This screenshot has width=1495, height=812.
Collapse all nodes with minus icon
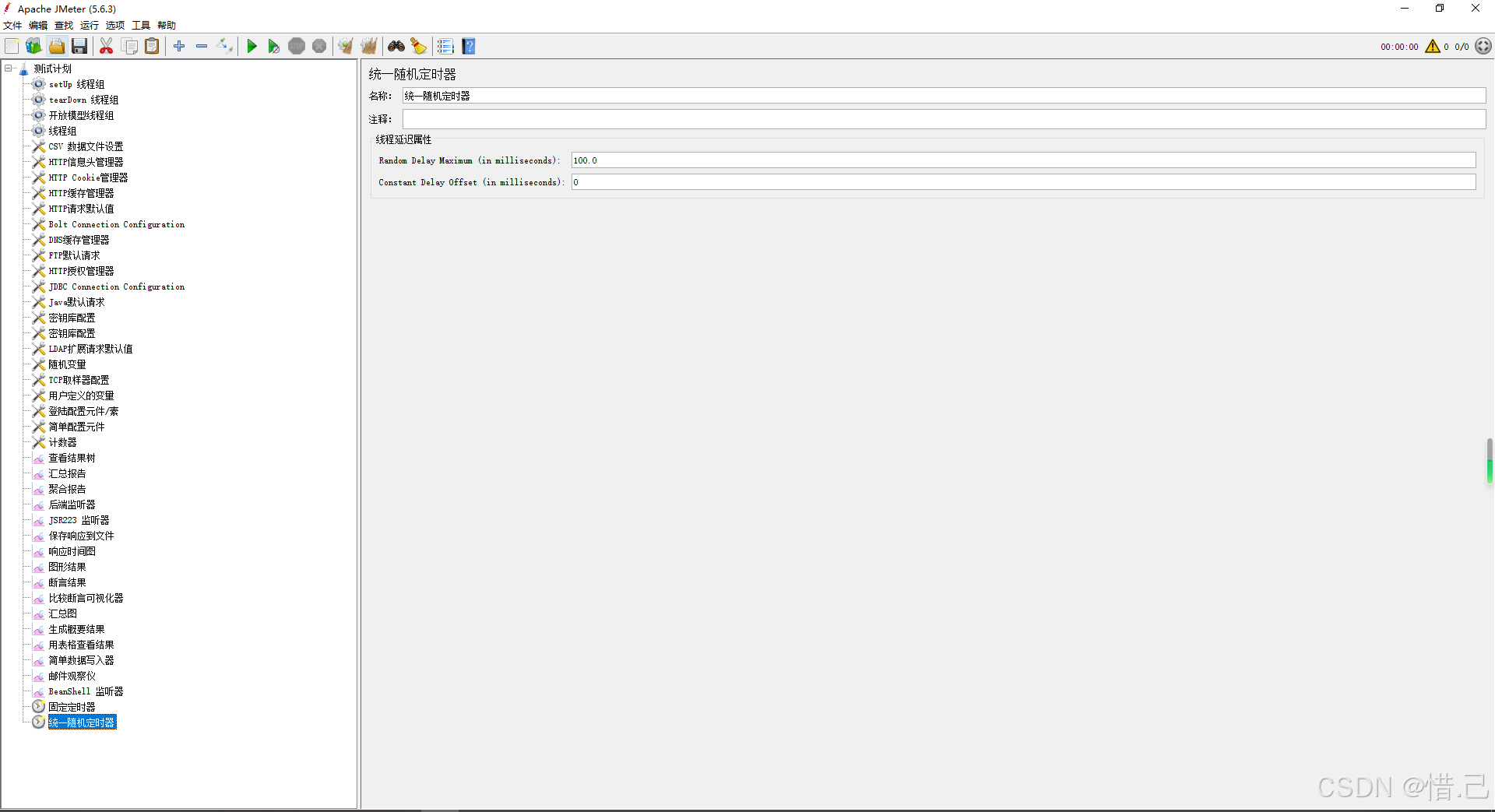pyautogui.click(x=202, y=47)
